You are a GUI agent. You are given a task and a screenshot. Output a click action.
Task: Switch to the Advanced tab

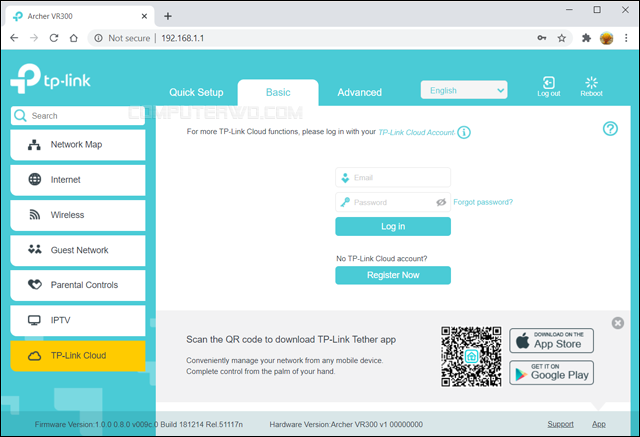click(x=360, y=92)
